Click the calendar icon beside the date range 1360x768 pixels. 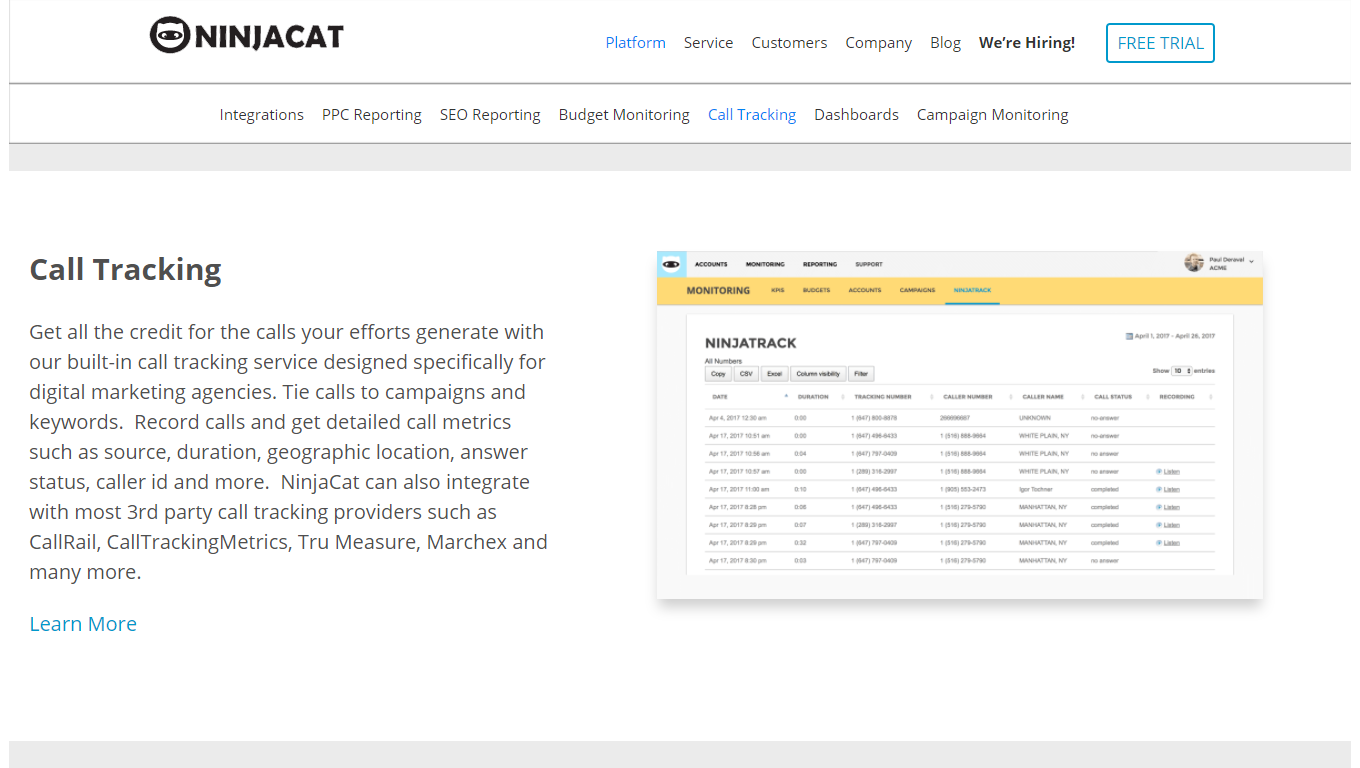[1128, 336]
